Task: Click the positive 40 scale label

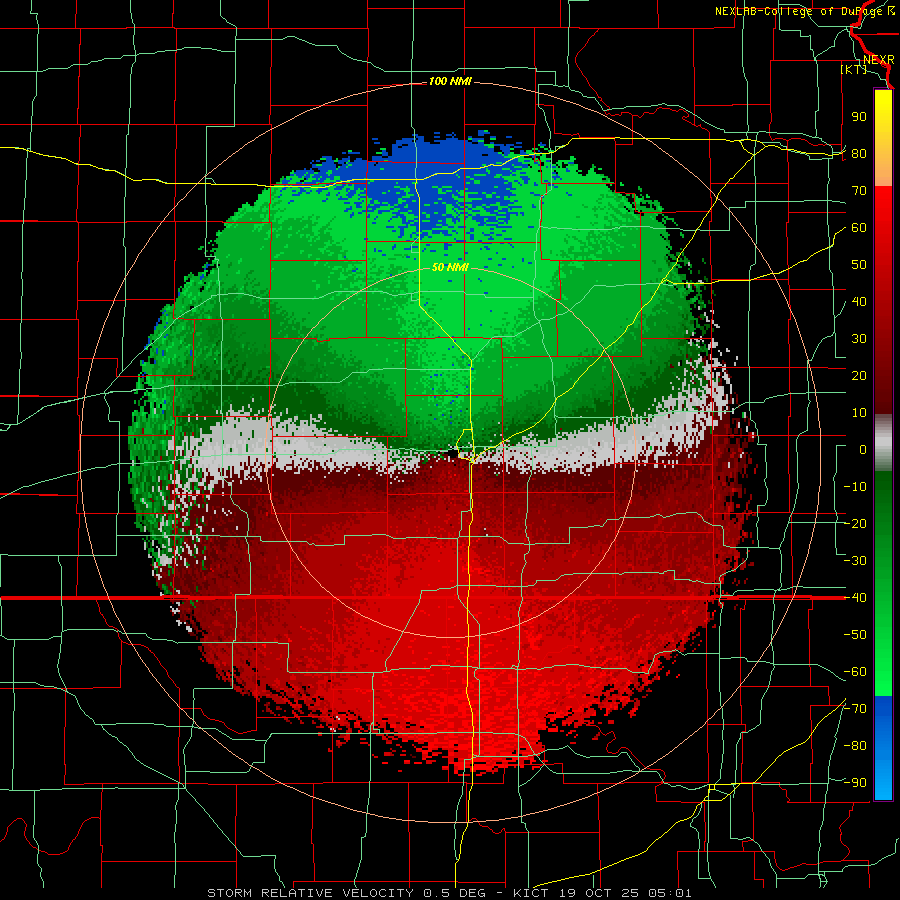Action: [859, 302]
